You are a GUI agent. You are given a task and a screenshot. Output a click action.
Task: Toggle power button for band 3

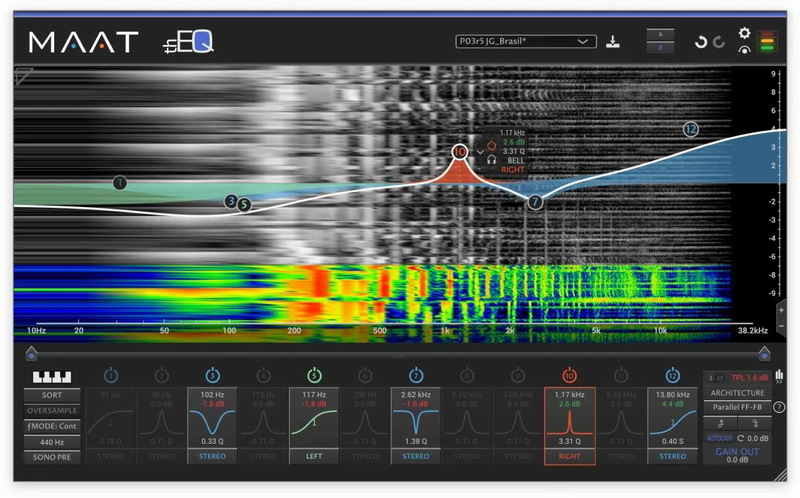click(x=212, y=375)
